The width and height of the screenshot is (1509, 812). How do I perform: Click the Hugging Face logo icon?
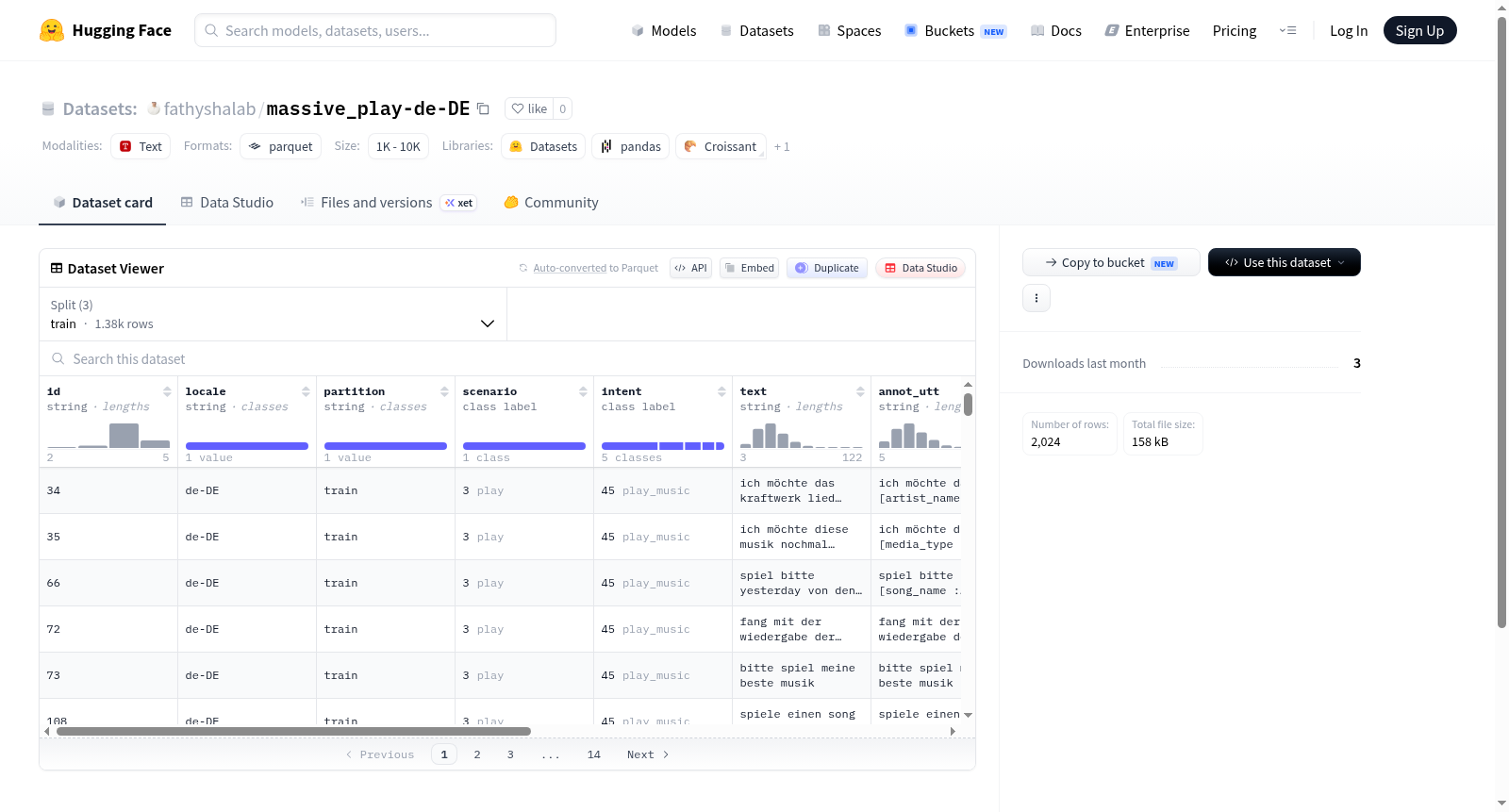52,30
